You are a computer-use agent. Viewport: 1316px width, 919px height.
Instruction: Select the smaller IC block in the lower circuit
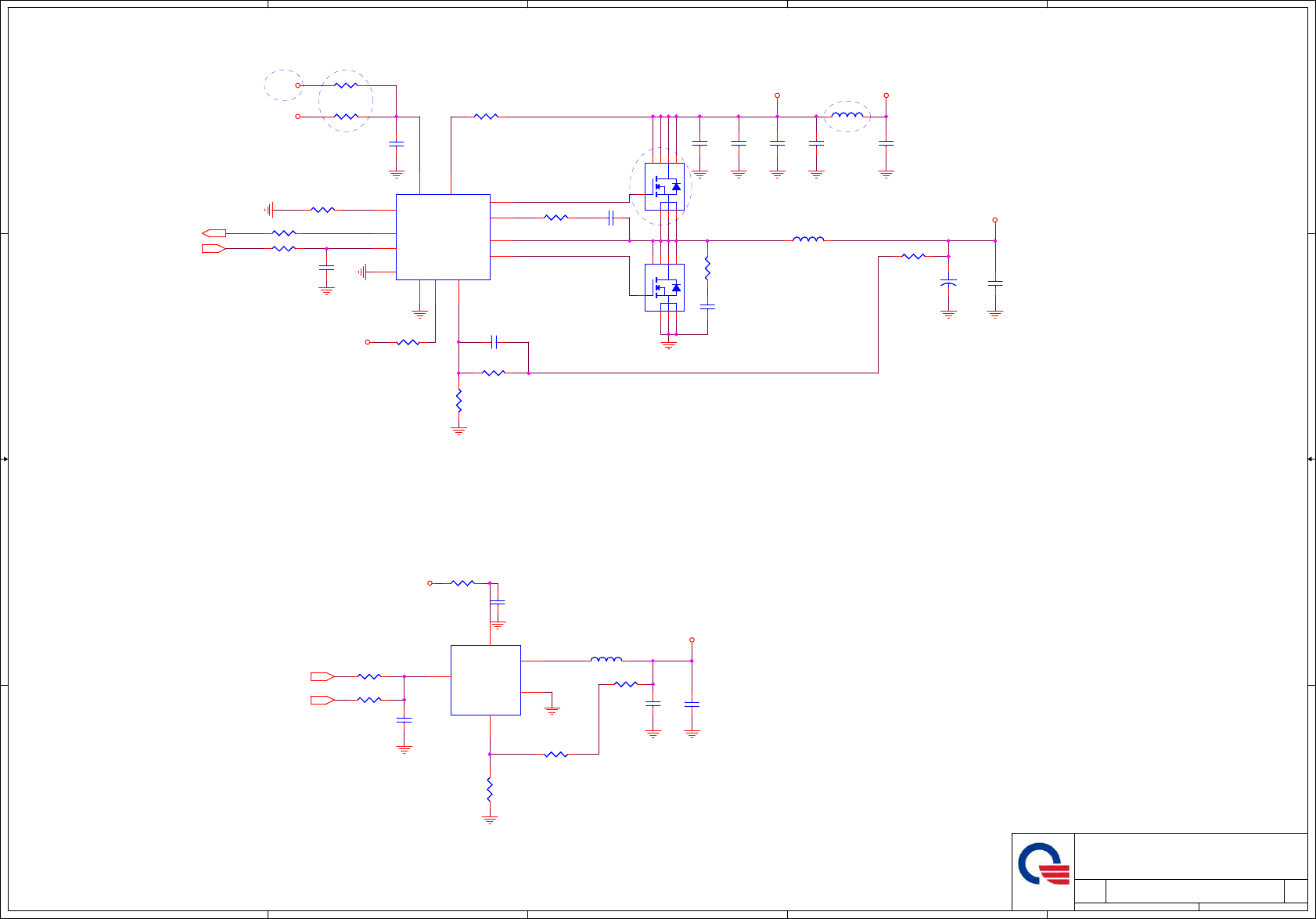point(486,680)
